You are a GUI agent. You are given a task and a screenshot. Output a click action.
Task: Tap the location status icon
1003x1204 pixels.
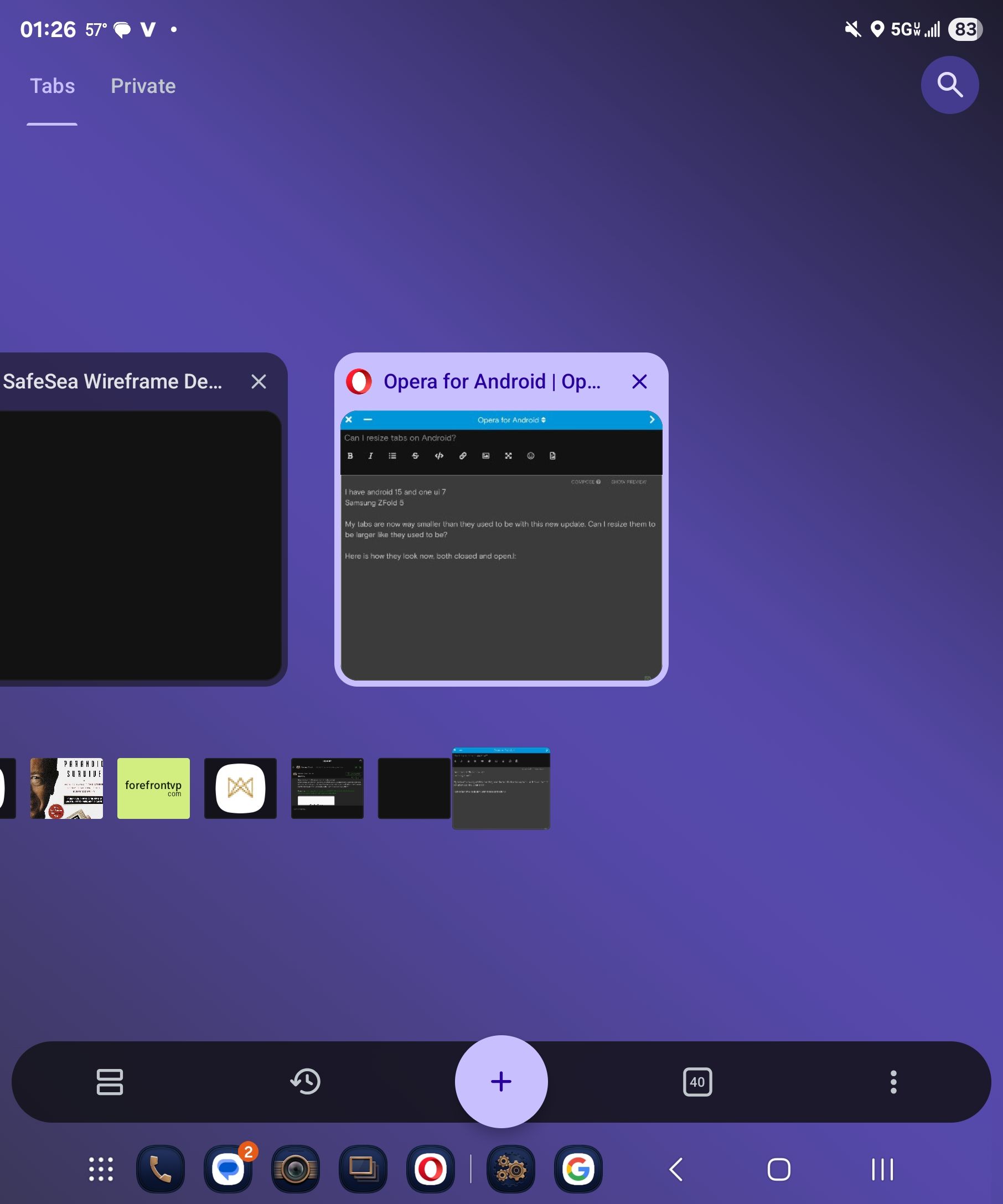tap(877, 29)
